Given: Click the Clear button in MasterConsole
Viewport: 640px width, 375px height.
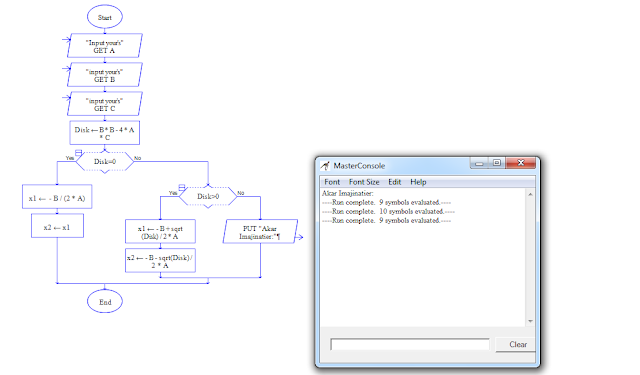Looking at the screenshot, I should click(517, 344).
